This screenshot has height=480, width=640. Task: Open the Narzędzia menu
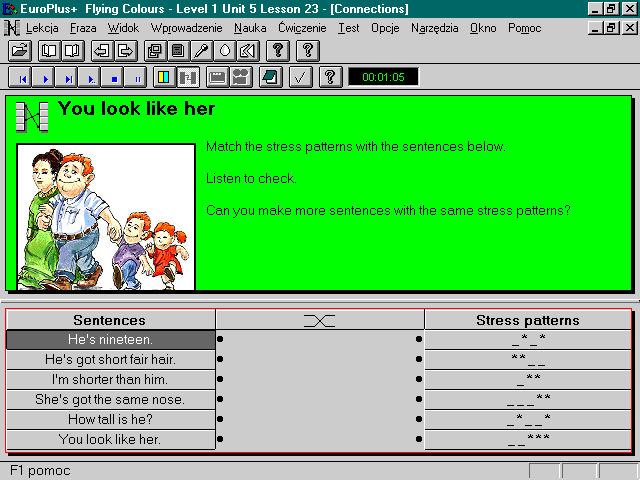pos(434,28)
